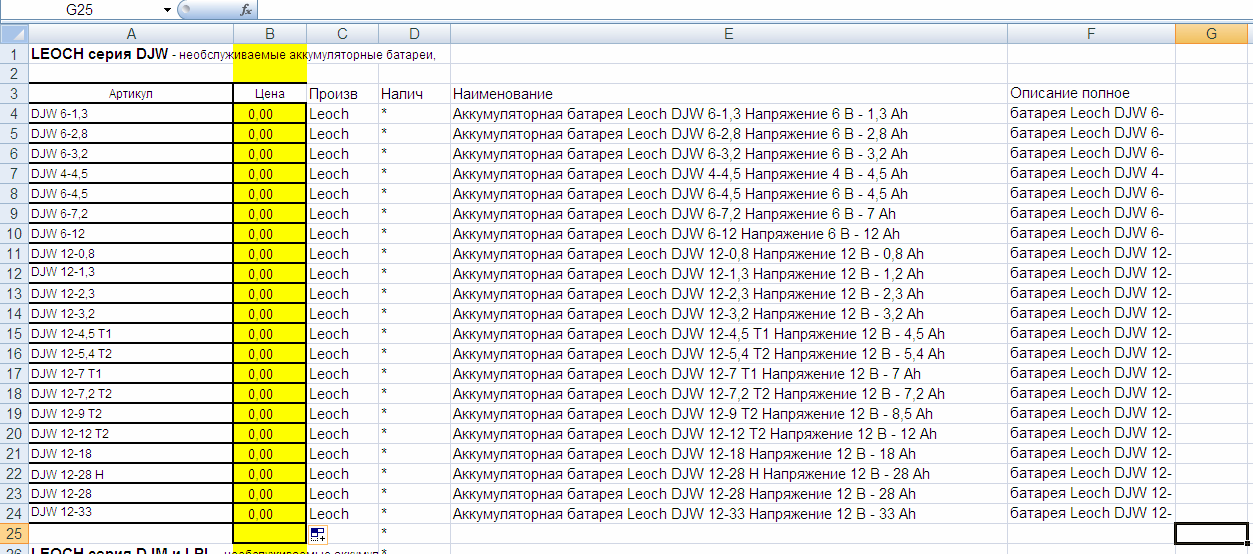Select row 1 header
This screenshot has width=1253, height=554.
coord(14,54)
